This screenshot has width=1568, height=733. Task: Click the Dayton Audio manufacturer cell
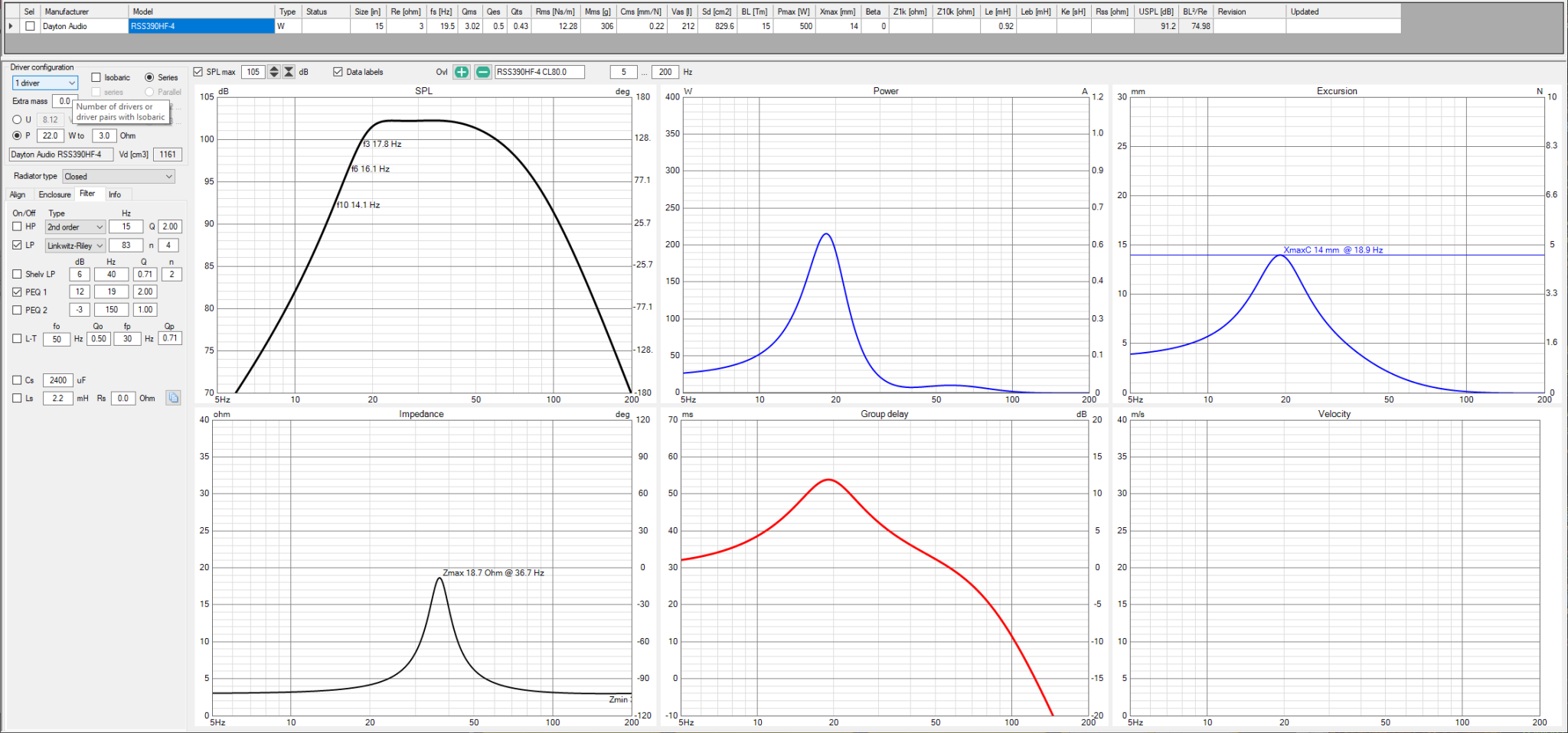tap(84, 26)
